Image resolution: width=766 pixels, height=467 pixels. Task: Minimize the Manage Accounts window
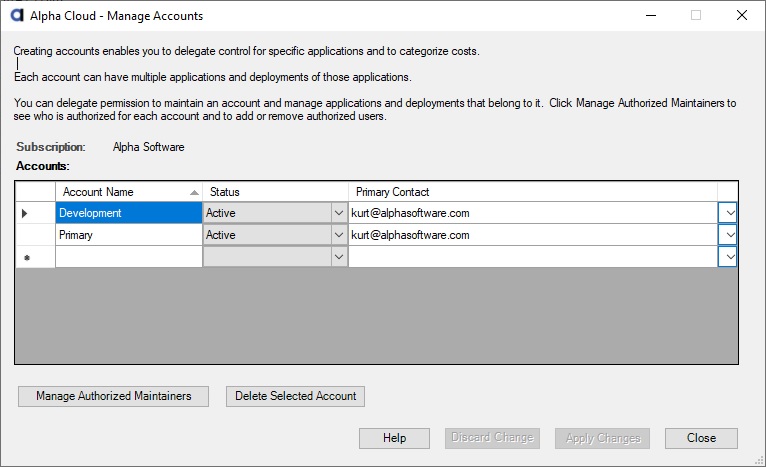[651, 16]
